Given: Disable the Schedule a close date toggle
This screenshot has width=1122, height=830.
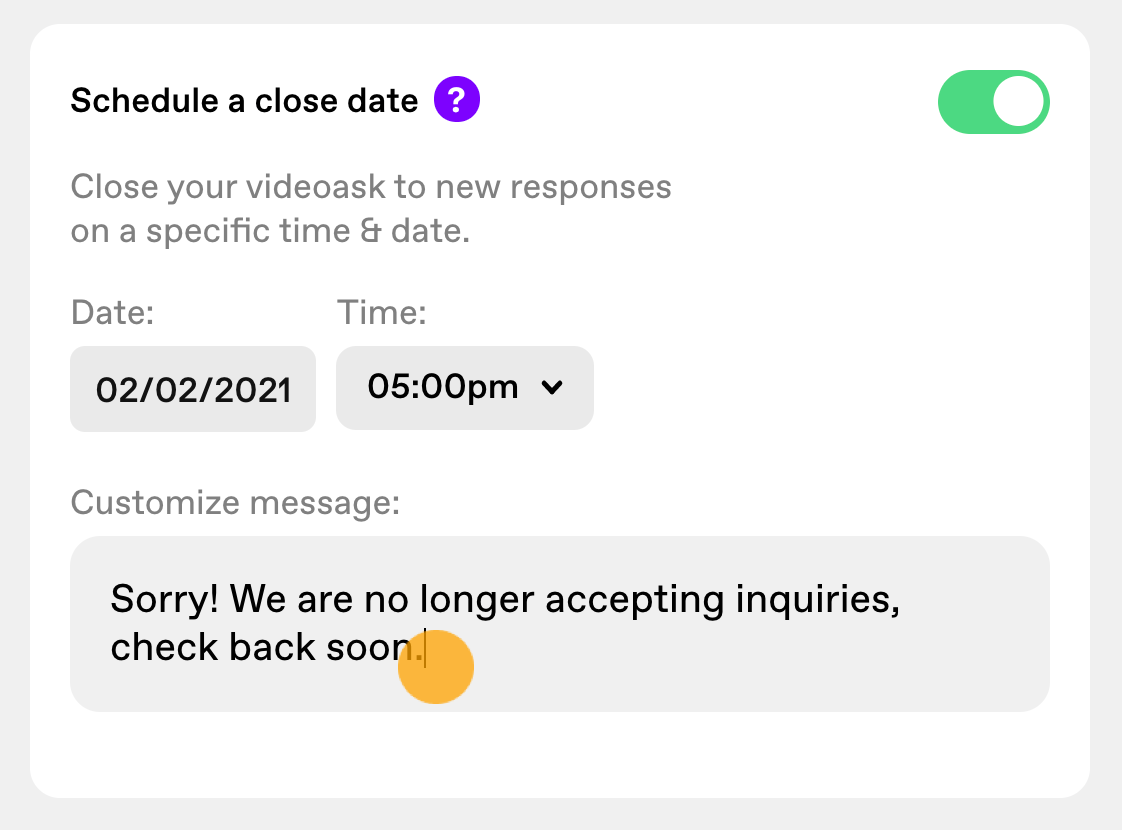Looking at the screenshot, I should 993,102.
